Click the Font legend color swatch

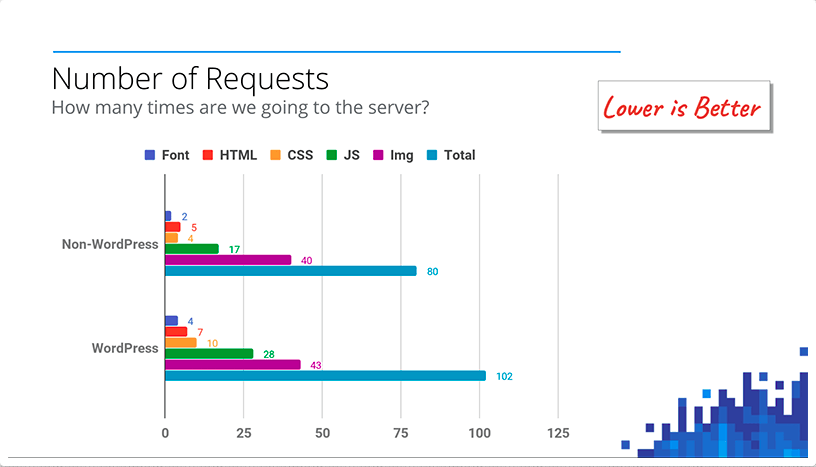(x=150, y=155)
